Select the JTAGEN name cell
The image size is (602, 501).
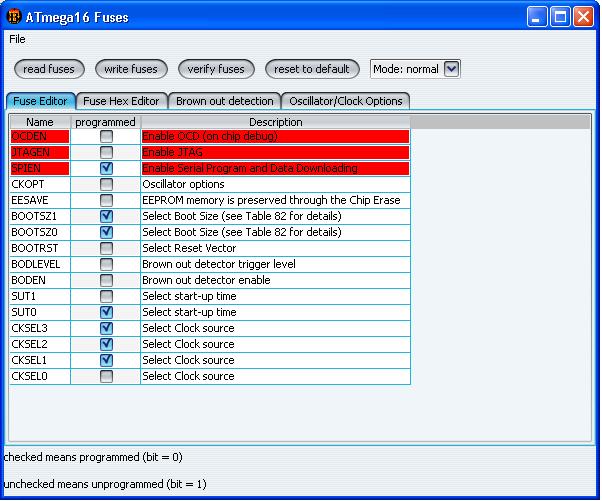pyautogui.click(x=40, y=152)
